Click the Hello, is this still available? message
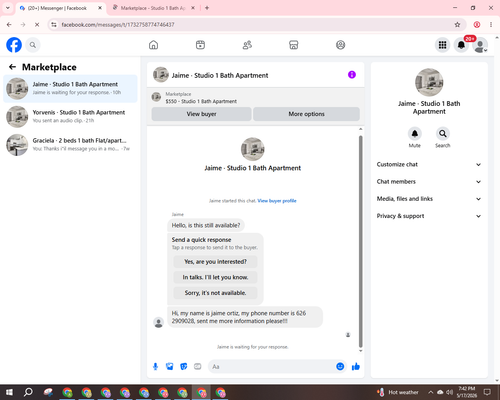 [206, 225]
